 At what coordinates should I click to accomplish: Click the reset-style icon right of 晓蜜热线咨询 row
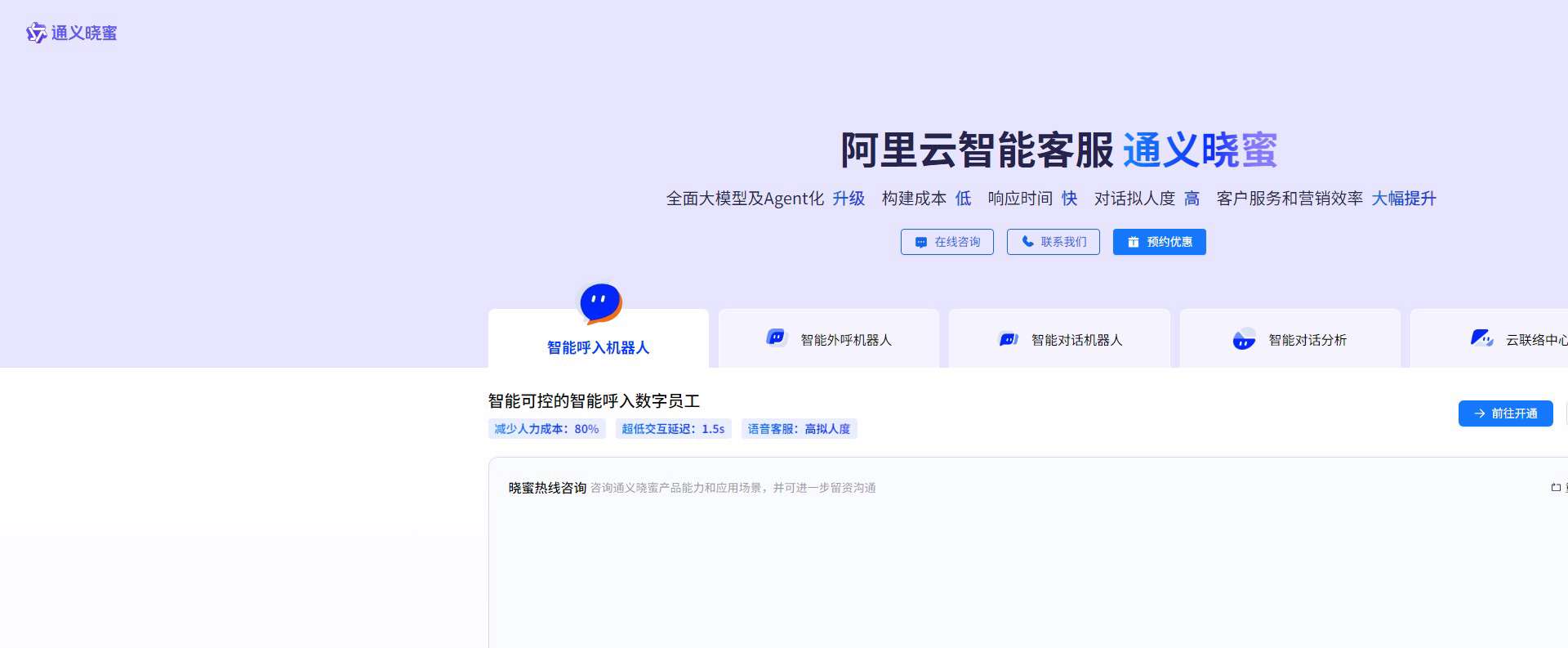1556,488
